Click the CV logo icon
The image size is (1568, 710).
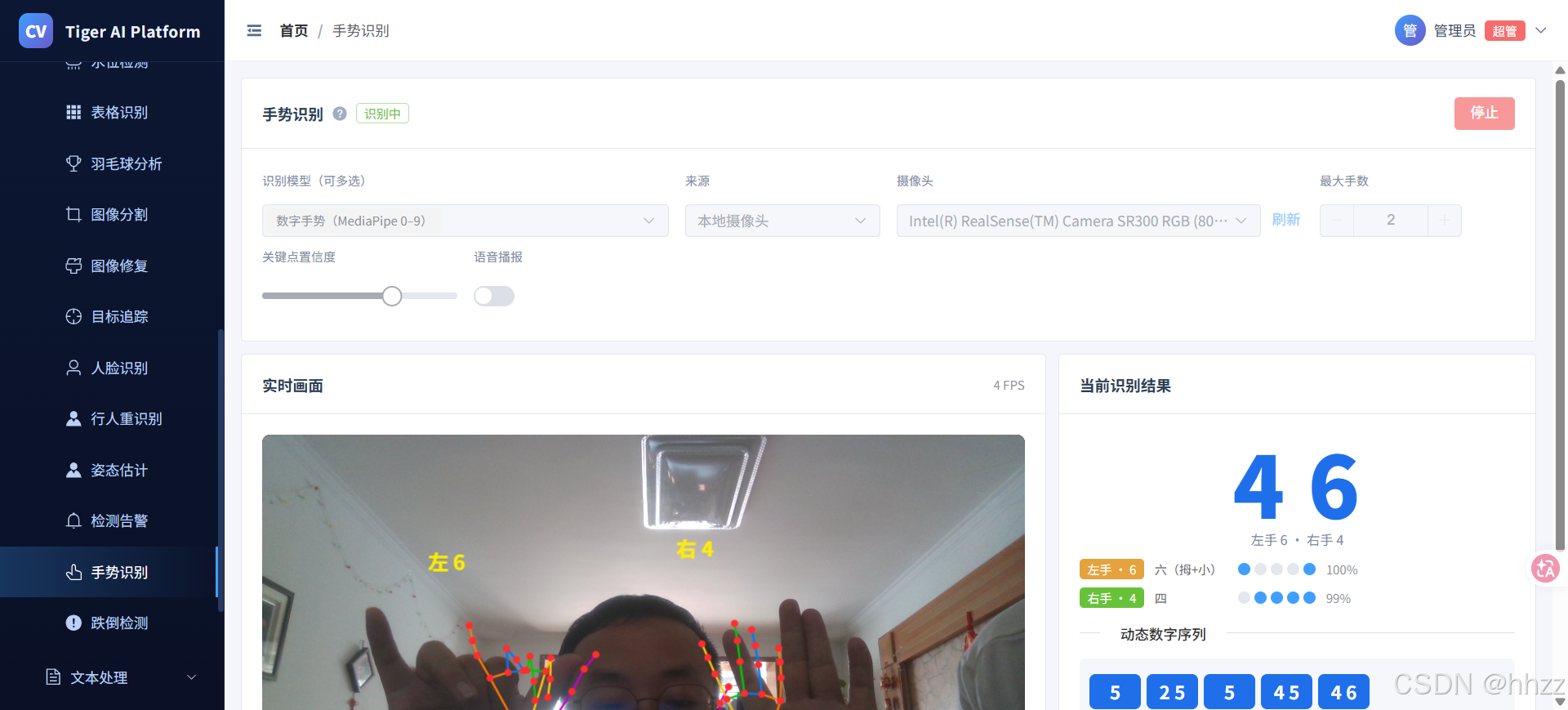[36, 31]
